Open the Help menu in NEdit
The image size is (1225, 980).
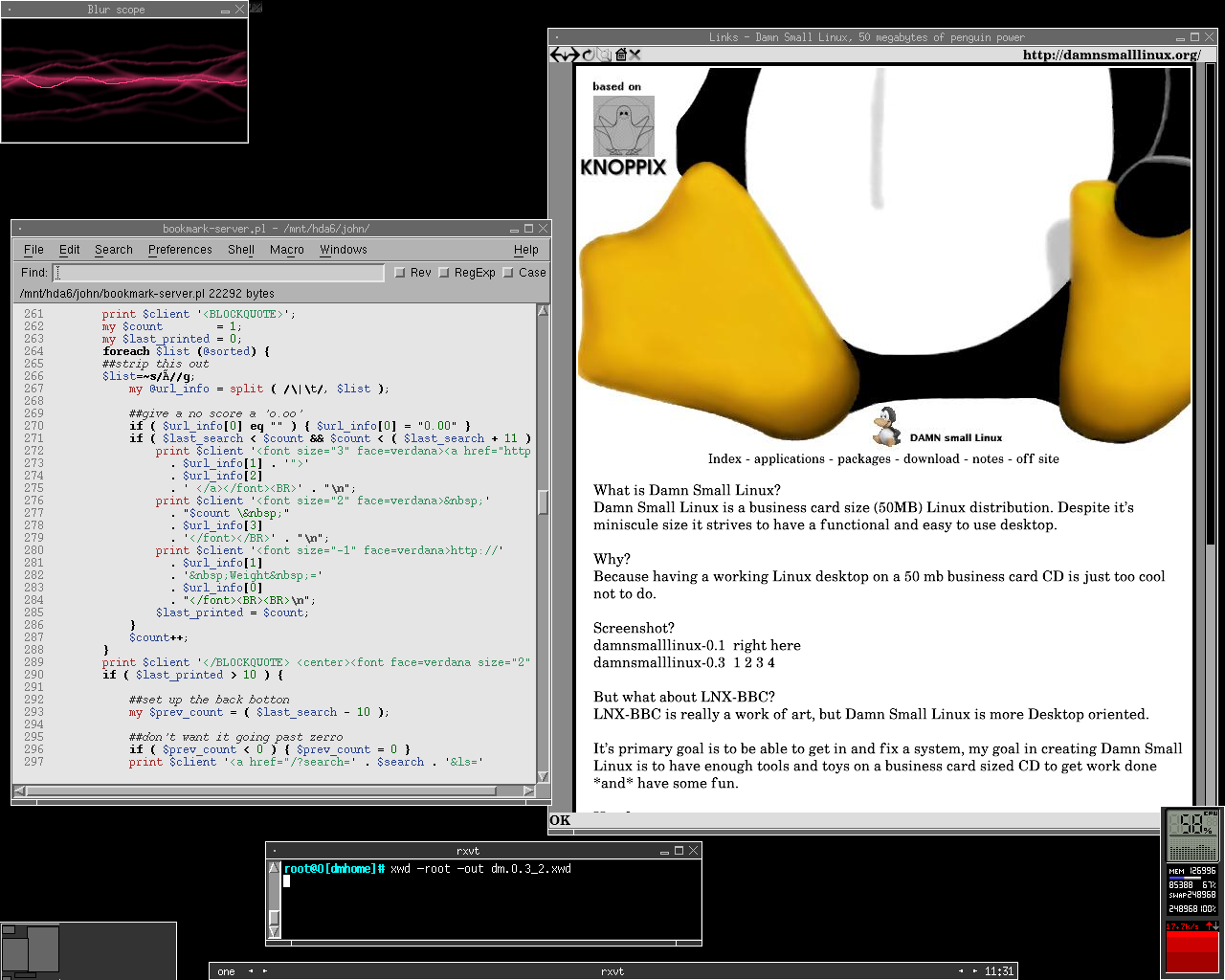coord(526,250)
